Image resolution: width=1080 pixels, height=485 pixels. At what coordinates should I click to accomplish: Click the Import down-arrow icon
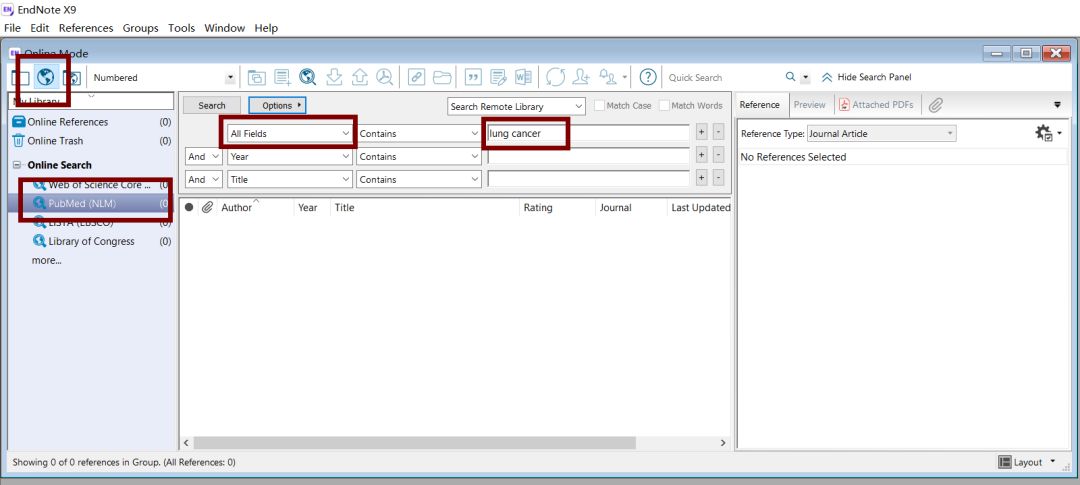[x=334, y=77]
